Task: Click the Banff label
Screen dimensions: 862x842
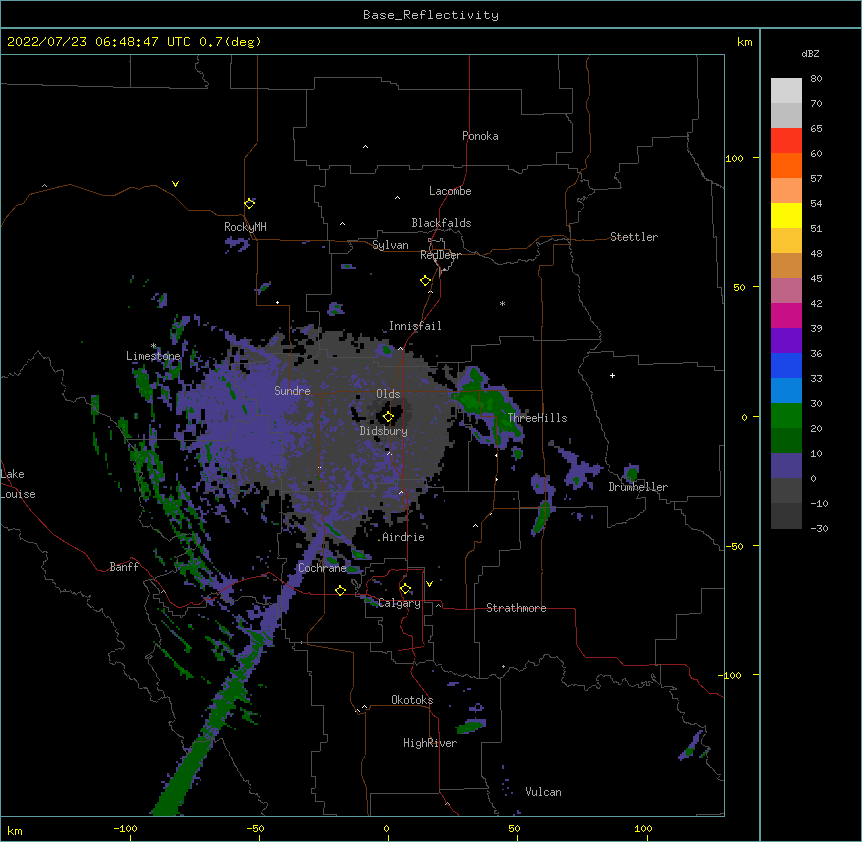Action: pos(124,567)
